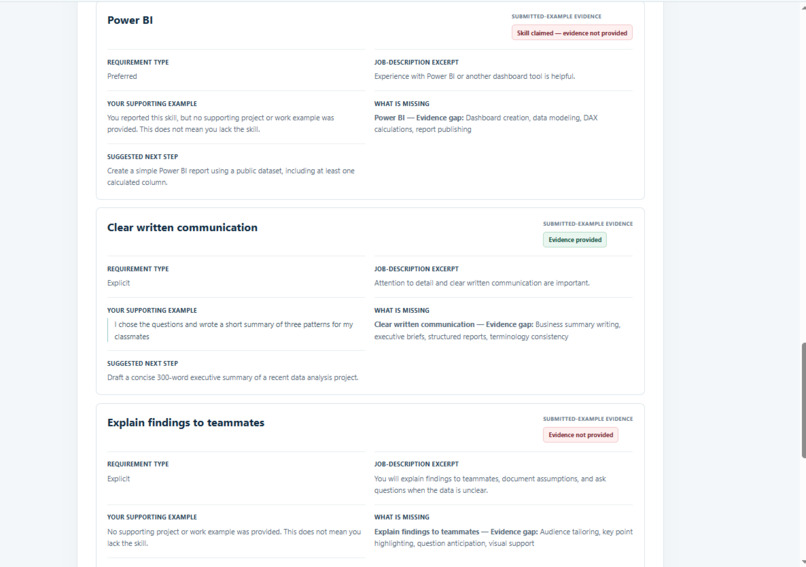This screenshot has height=567, width=806.
Task: Click 'Explicit' under Clear written communication
Action: pyautogui.click(x=118, y=283)
